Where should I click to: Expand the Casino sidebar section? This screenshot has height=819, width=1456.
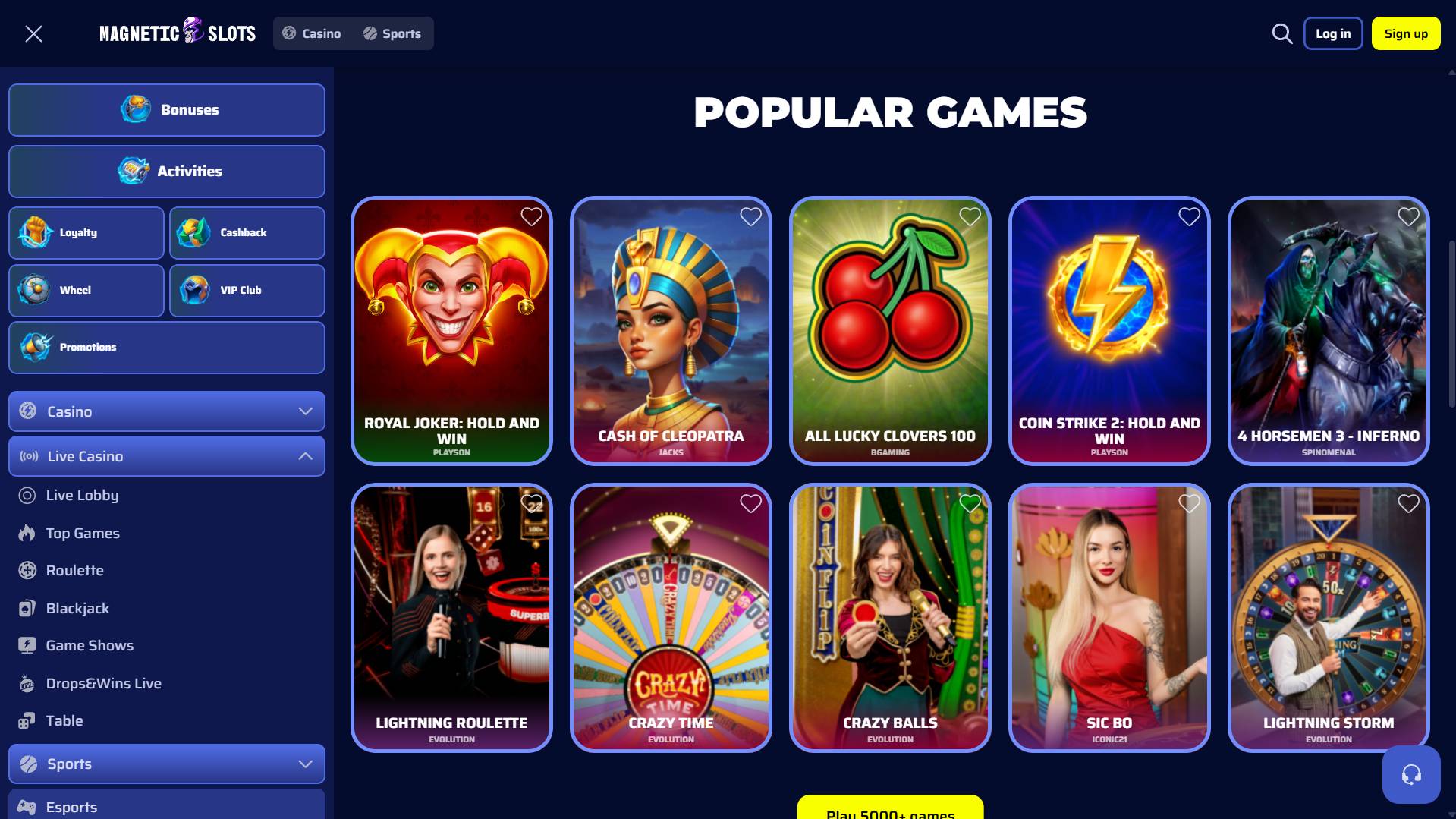tap(167, 411)
